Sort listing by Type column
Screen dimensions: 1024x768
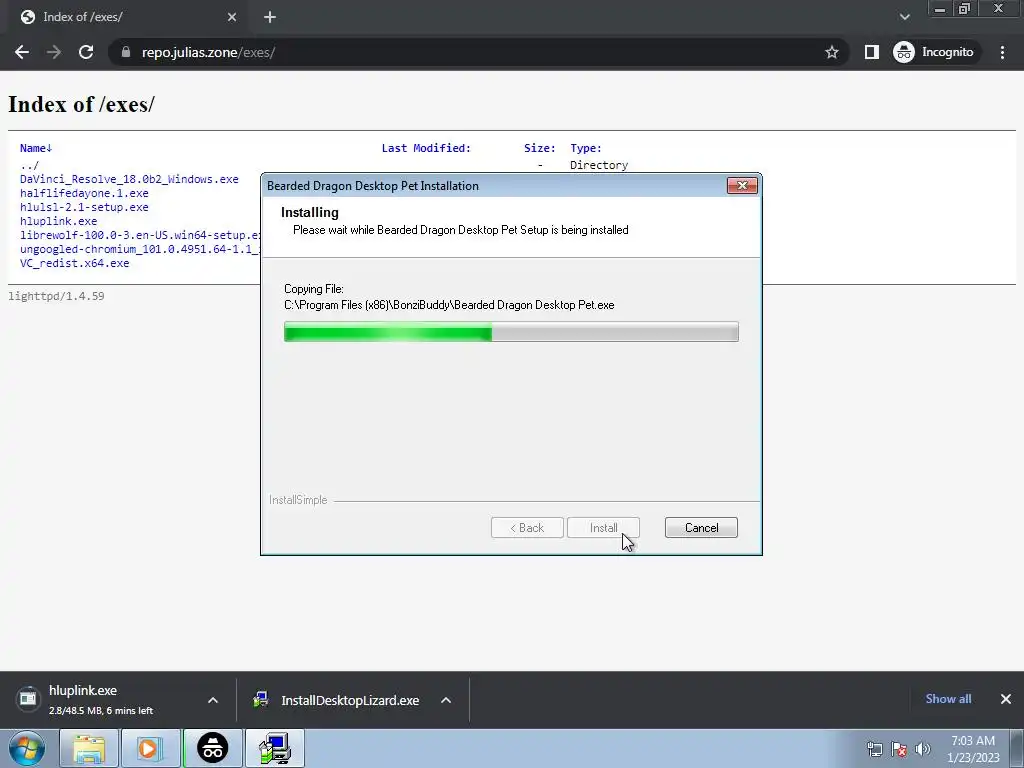click(586, 148)
